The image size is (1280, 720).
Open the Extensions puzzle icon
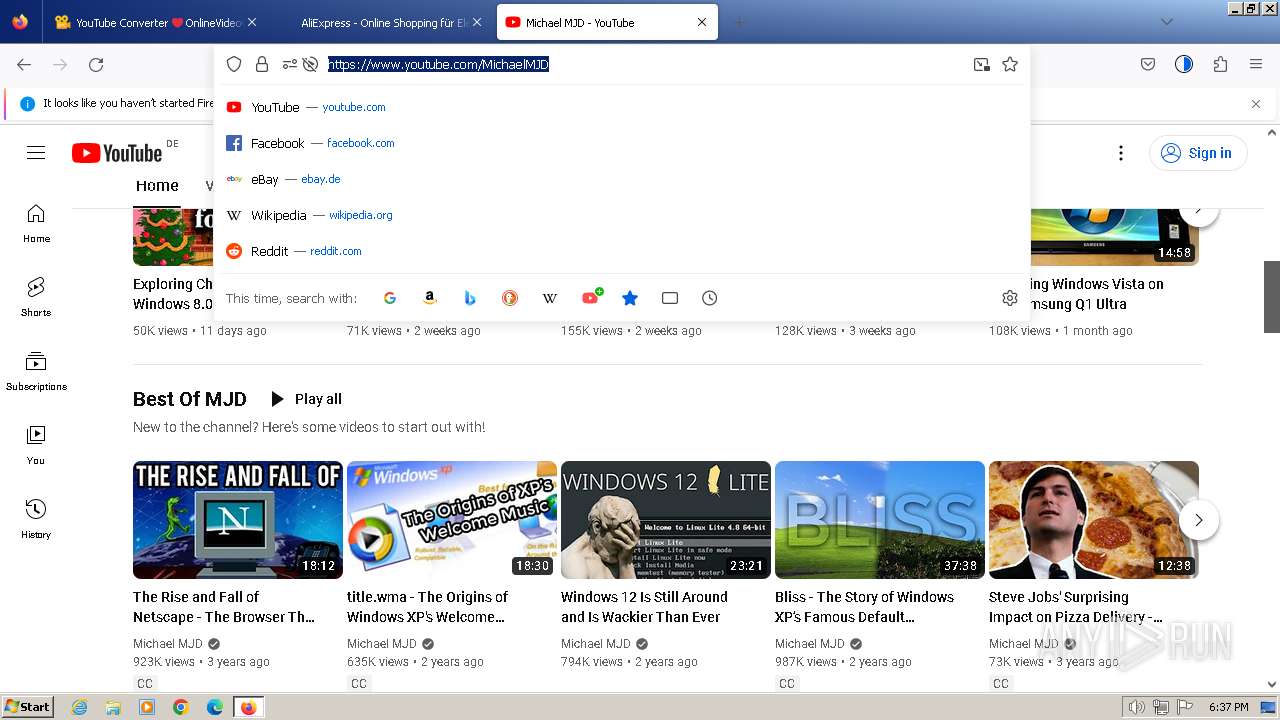(x=1220, y=64)
